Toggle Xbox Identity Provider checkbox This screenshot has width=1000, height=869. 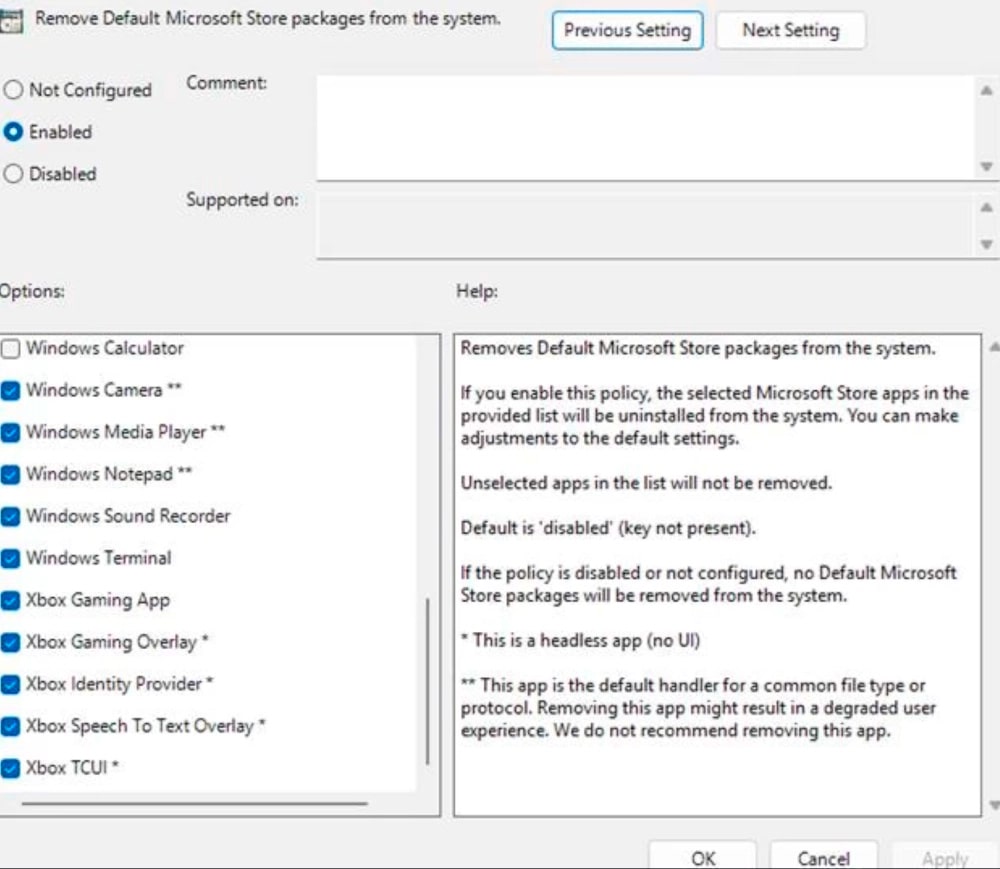pos(11,685)
